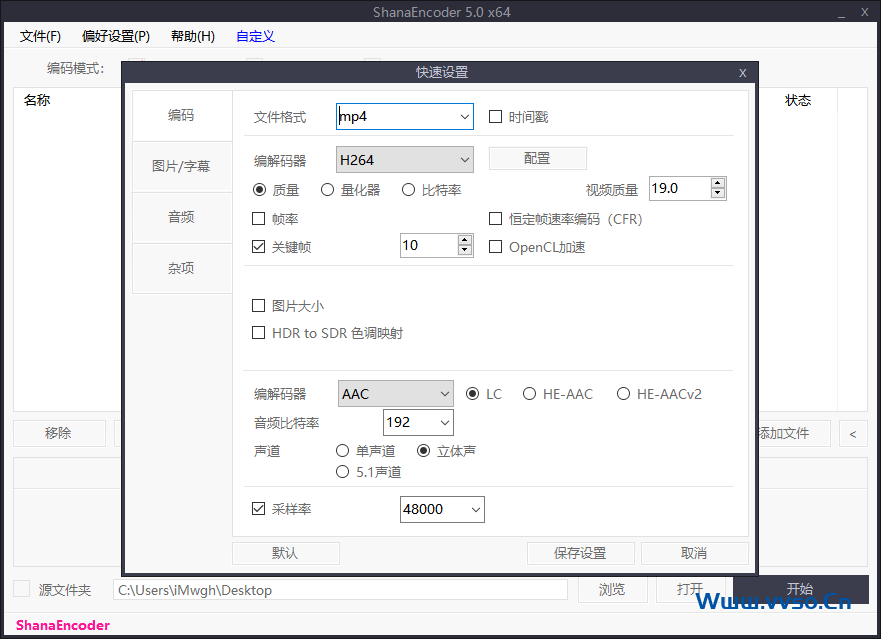Screen dimensions: 881x639
Task: Enable the 时间戳 checkbox
Action: [x=495, y=117]
